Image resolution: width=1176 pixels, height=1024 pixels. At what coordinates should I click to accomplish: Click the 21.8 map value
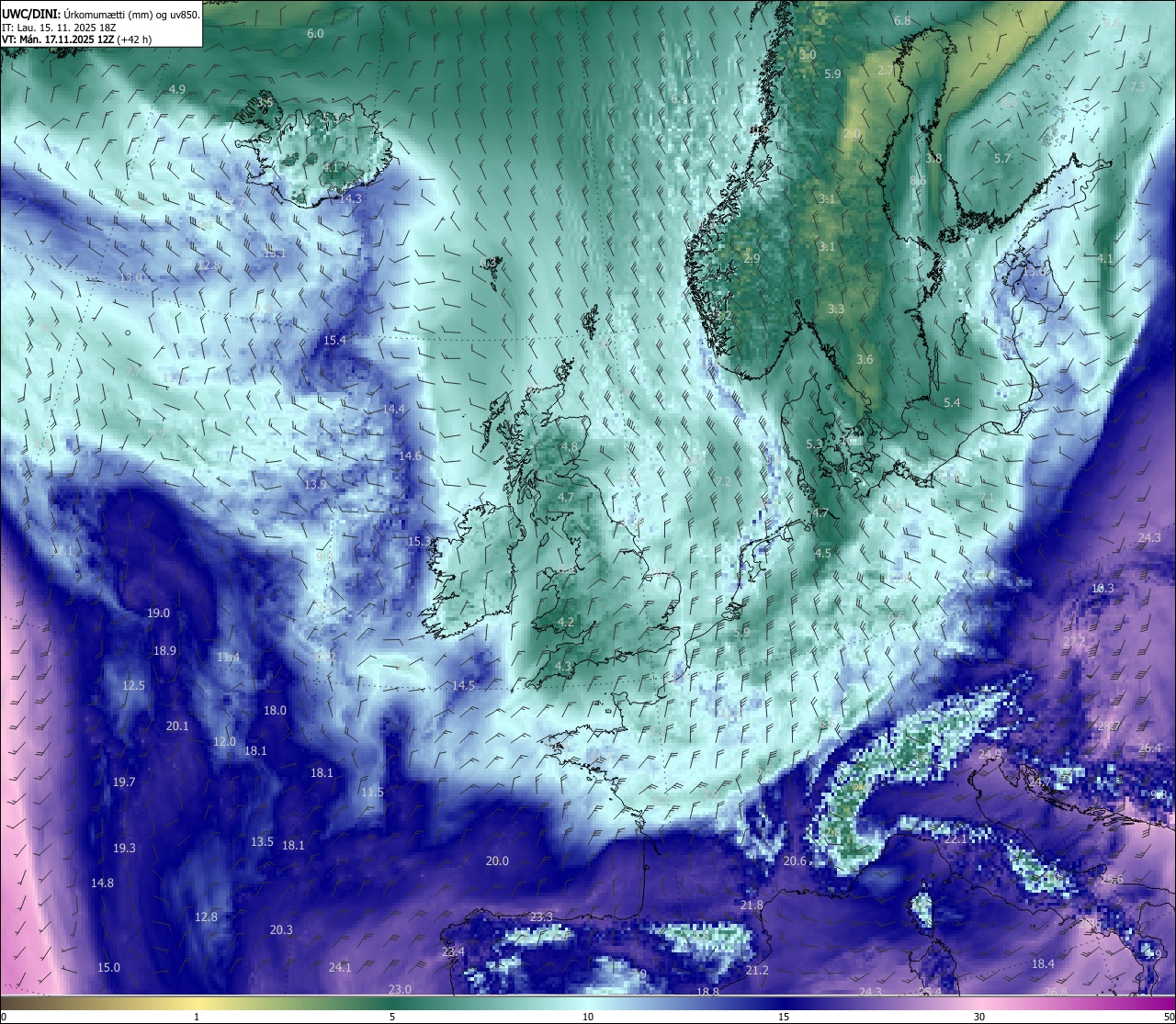click(x=752, y=905)
